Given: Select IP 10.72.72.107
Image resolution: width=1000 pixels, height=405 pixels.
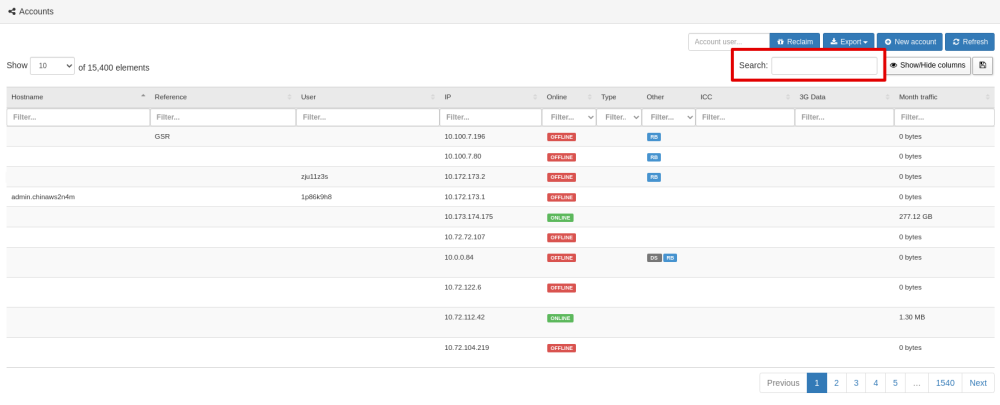Looking at the screenshot, I should [464, 237].
